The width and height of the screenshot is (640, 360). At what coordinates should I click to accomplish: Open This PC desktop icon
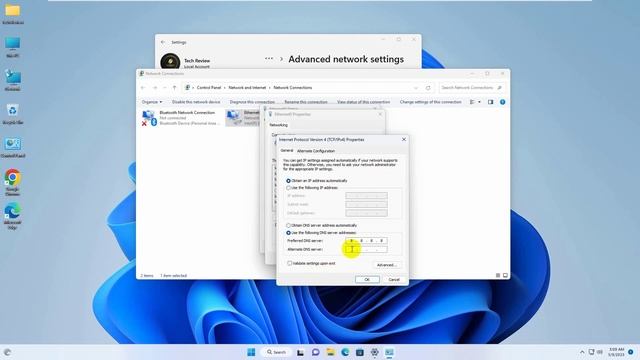pos(13,47)
